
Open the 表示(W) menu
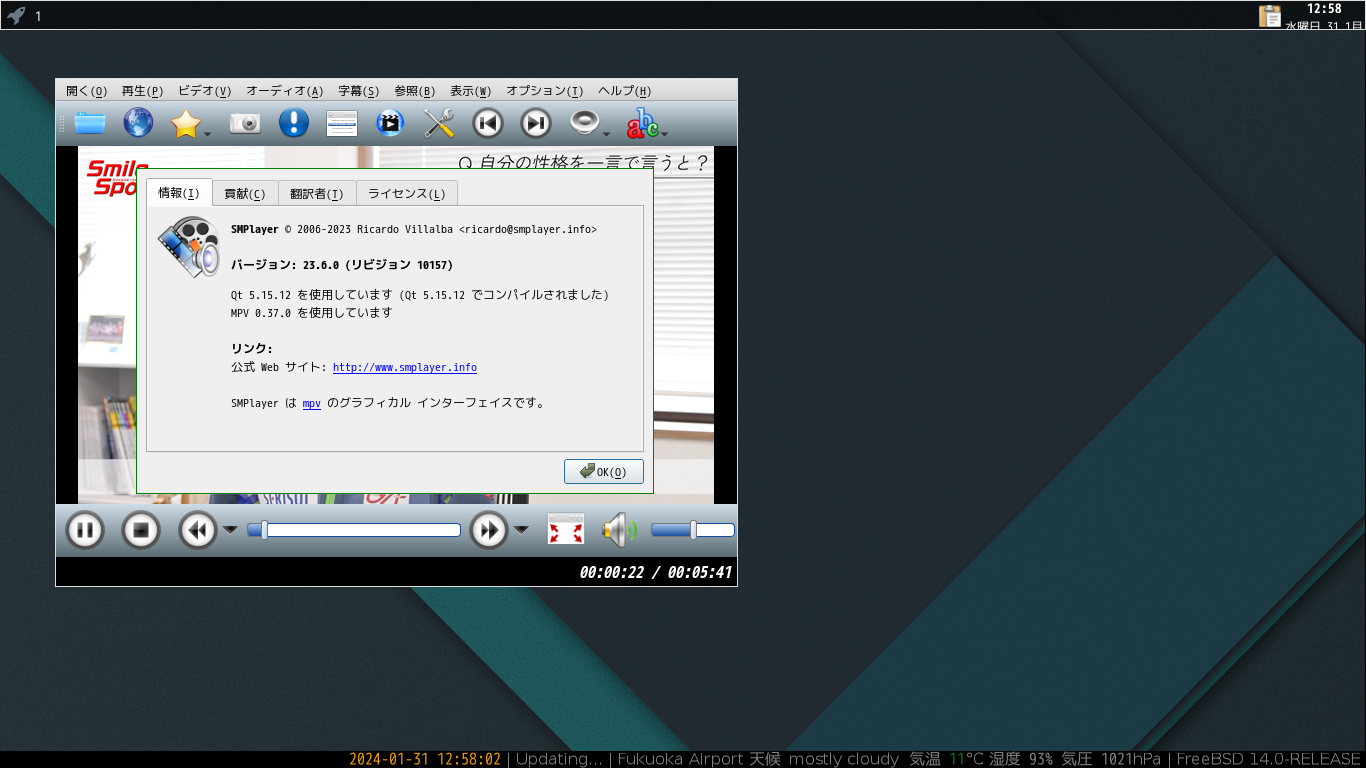471,91
